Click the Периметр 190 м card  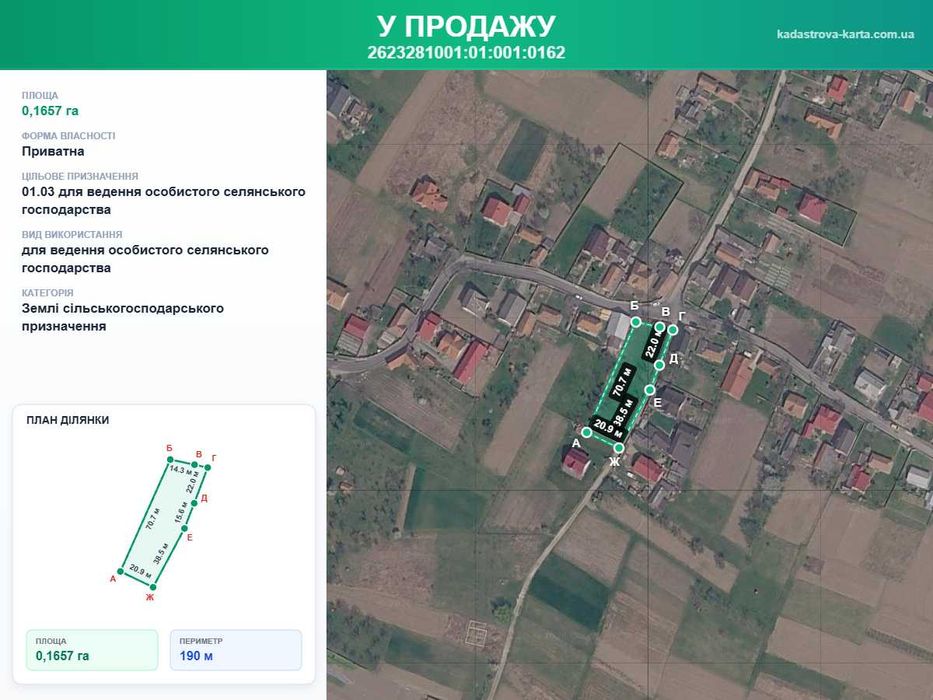tap(236, 650)
